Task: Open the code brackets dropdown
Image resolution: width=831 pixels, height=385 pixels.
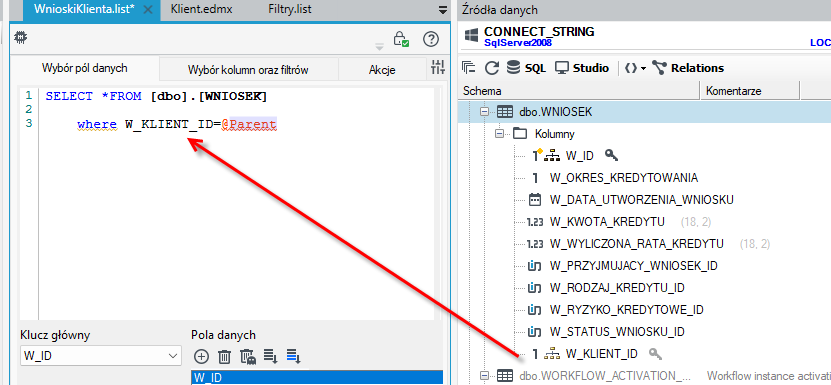Action: (x=635, y=68)
